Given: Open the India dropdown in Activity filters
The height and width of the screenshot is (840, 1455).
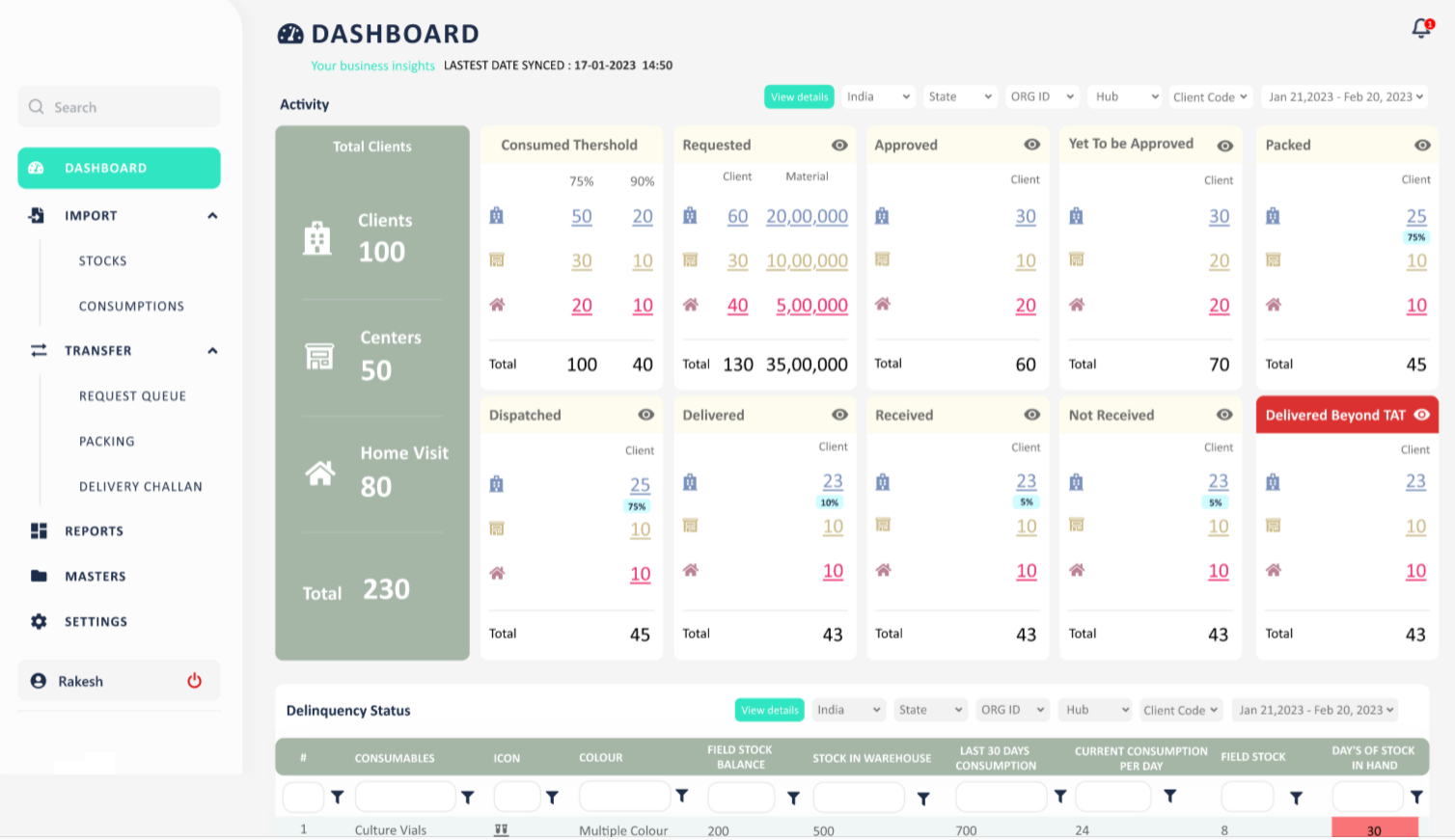Looking at the screenshot, I should pos(878,96).
